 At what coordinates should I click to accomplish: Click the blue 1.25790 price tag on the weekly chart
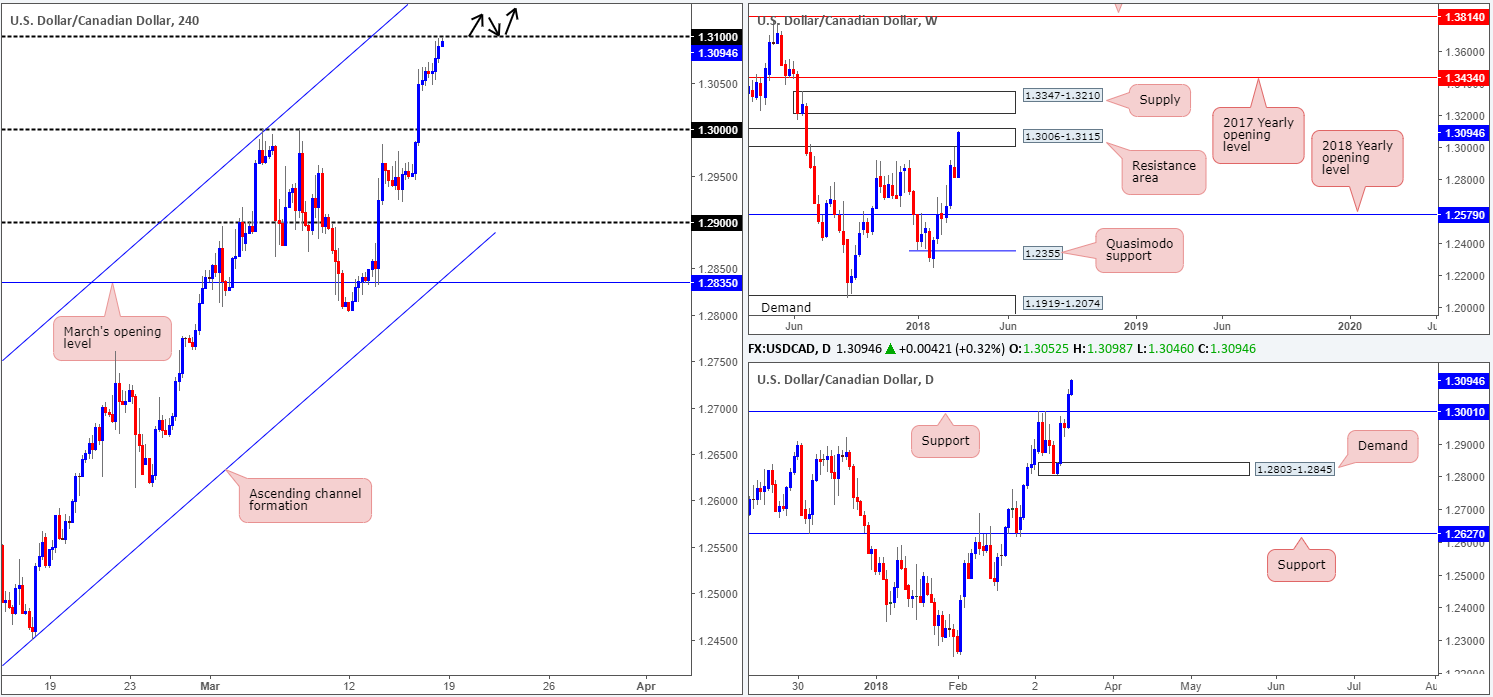pyautogui.click(x=1463, y=214)
